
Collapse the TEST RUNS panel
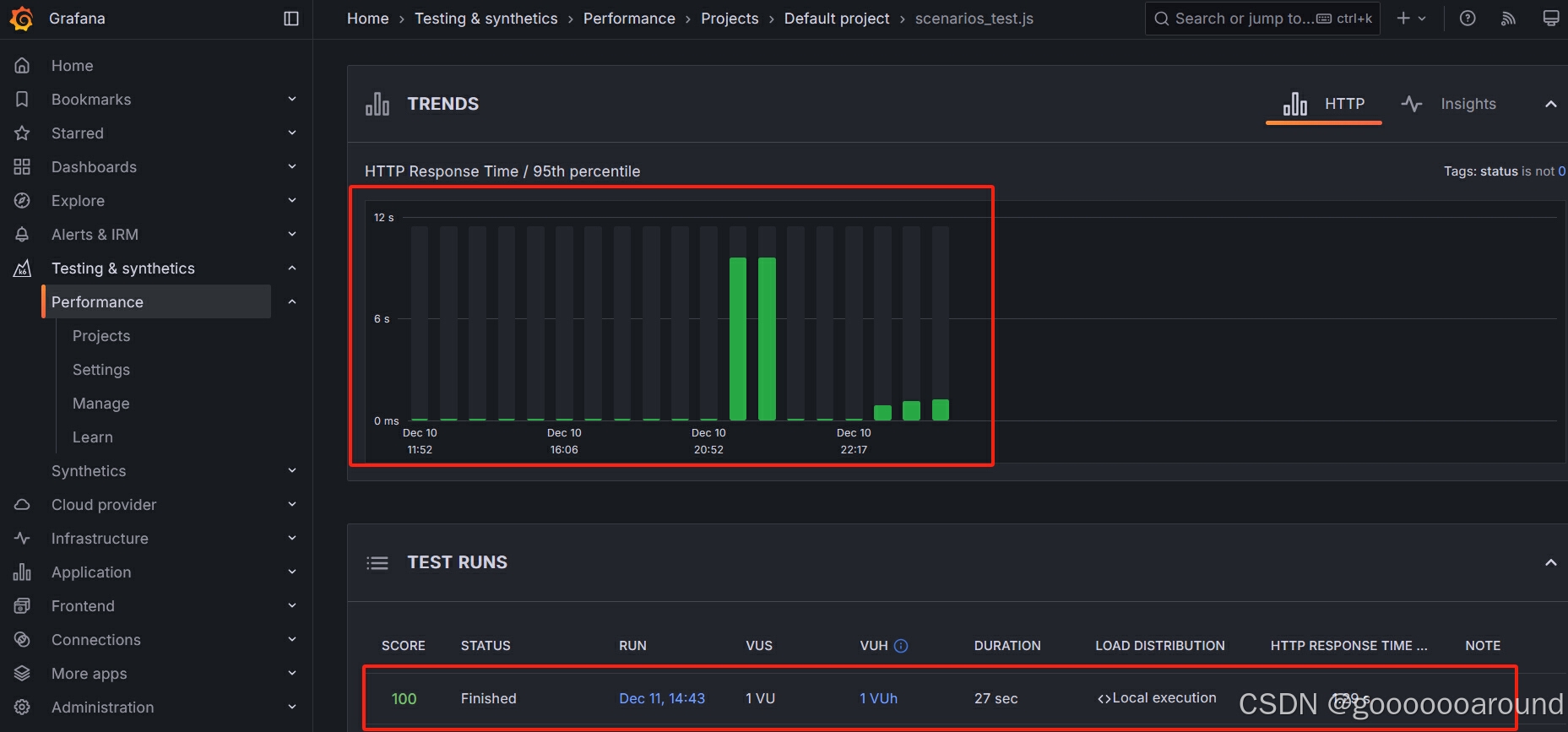click(1550, 562)
